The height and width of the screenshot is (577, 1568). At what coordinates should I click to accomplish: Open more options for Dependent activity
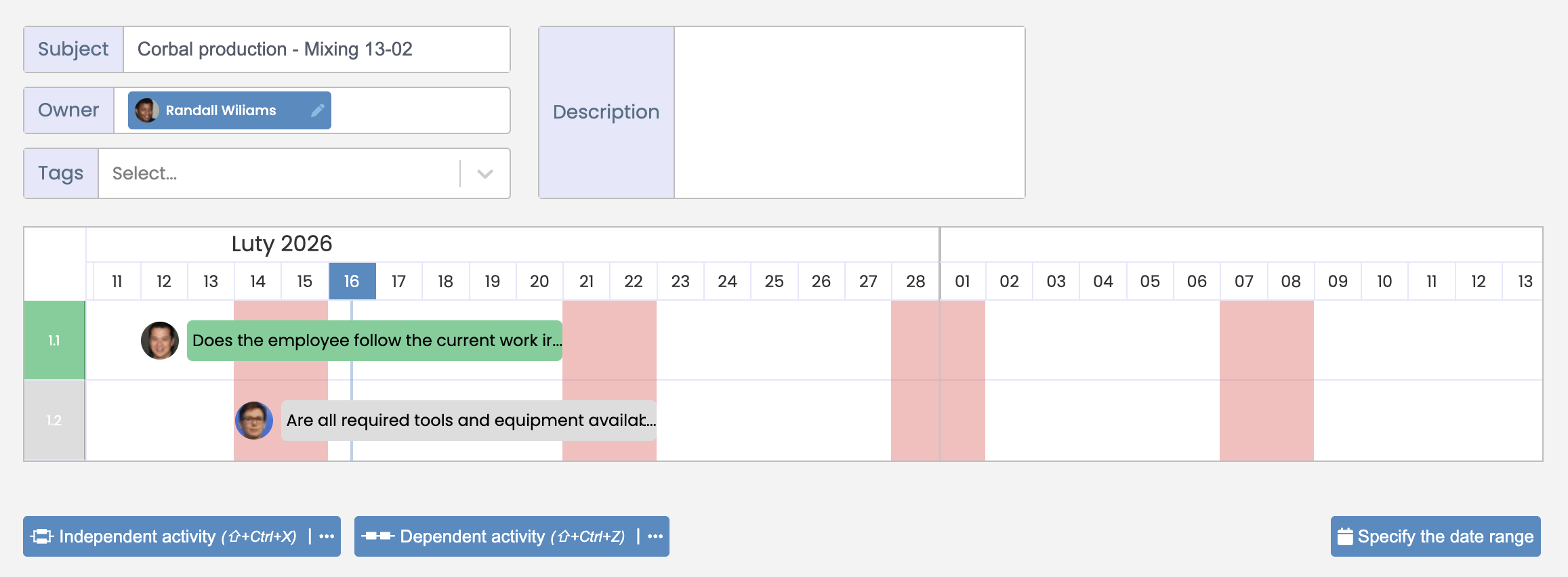tap(655, 536)
